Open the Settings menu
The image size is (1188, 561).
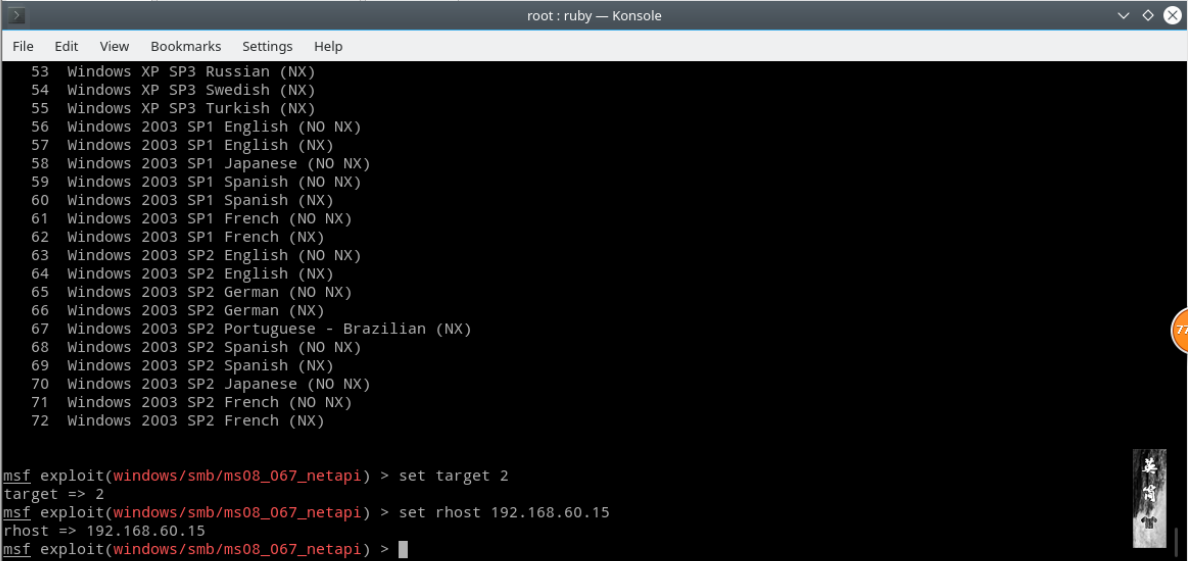pyautogui.click(x=267, y=46)
